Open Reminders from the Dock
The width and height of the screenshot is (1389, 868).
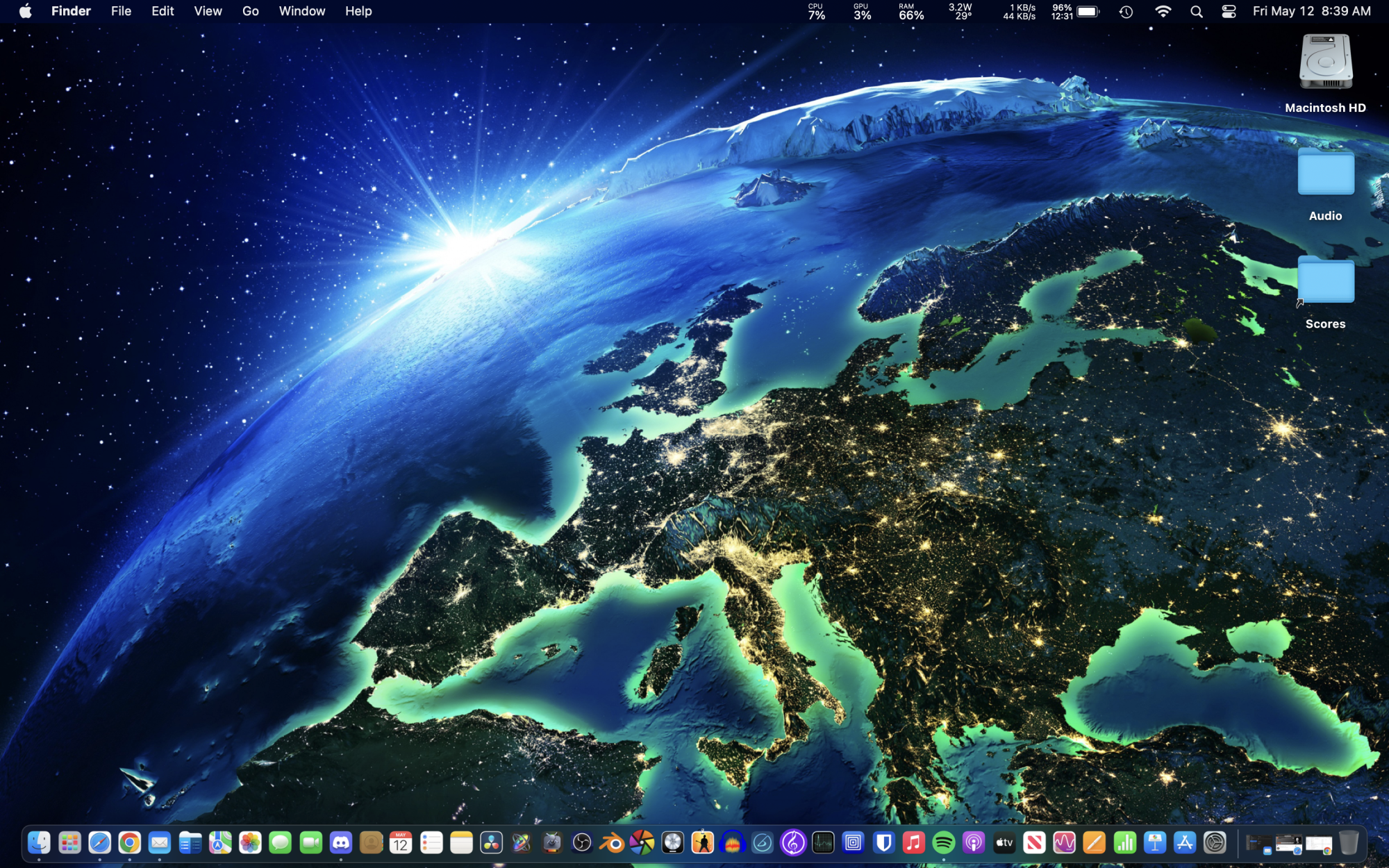tap(431, 843)
